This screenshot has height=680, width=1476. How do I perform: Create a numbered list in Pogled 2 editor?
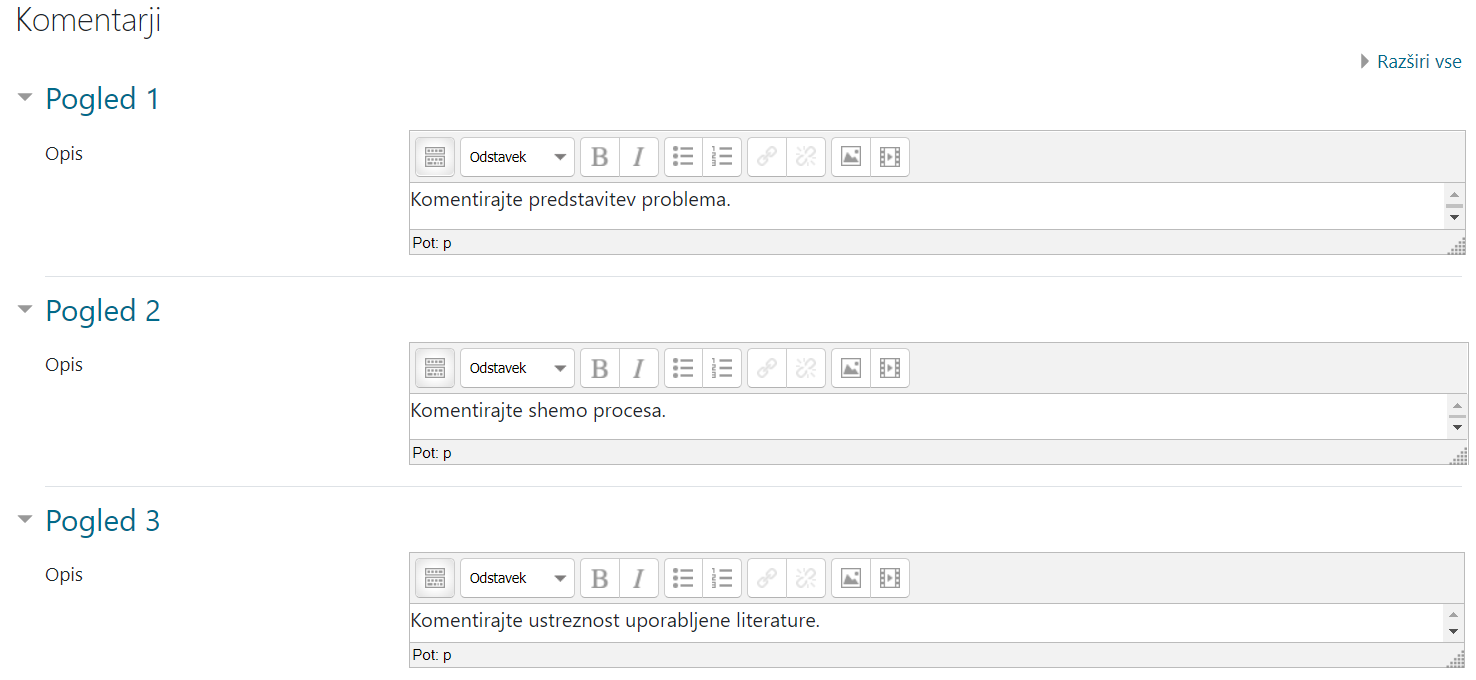(721, 368)
